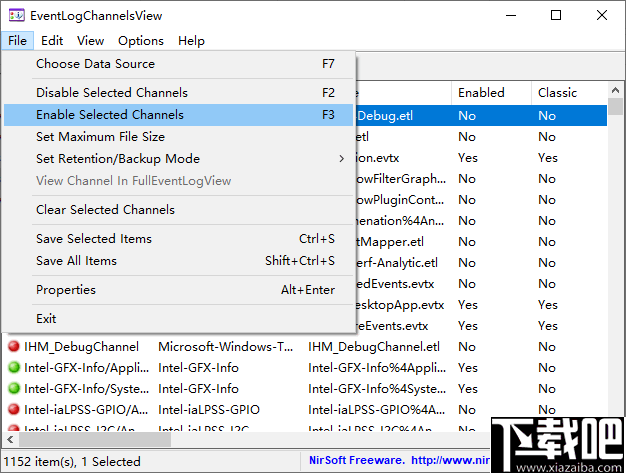The width and height of the screenshot is (626, 473).
Task: Click green icon of Intel-GFX-Info/Appli row
Action: click(14, 368)
